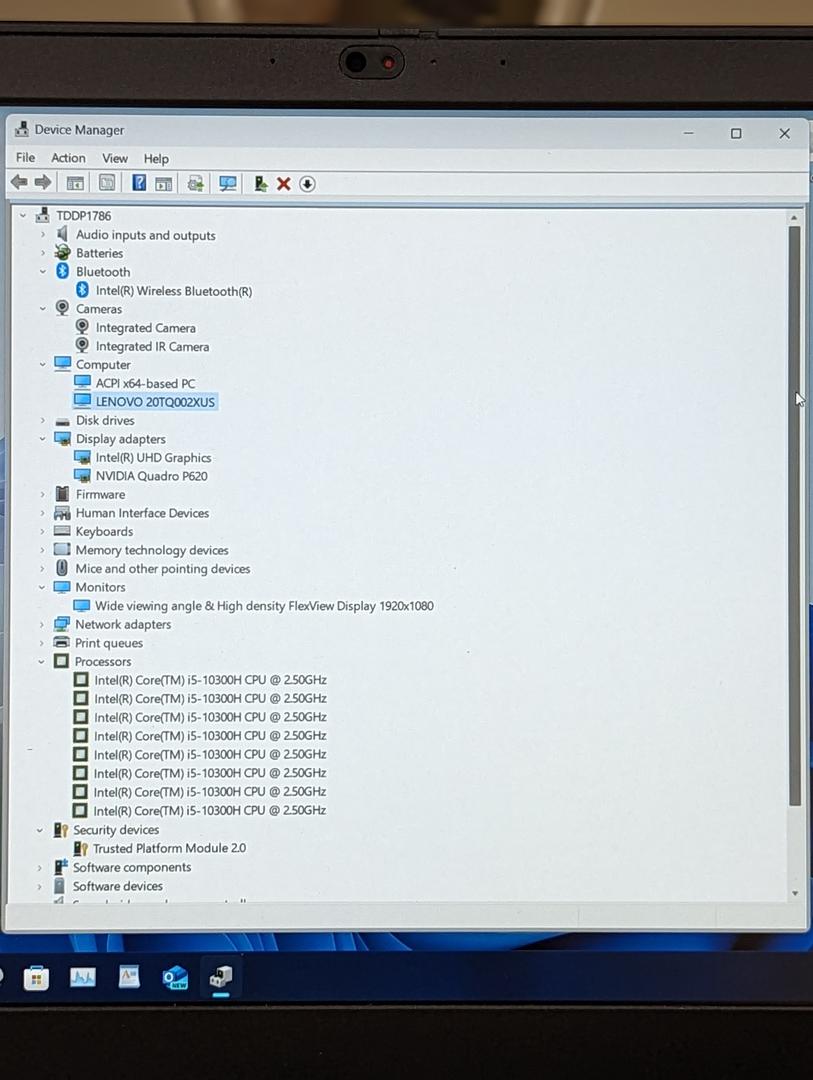The height and width of the screenshot is (1080, 813).
Task: Click the blue Help question-mark icon
Action: coord(138,183)
